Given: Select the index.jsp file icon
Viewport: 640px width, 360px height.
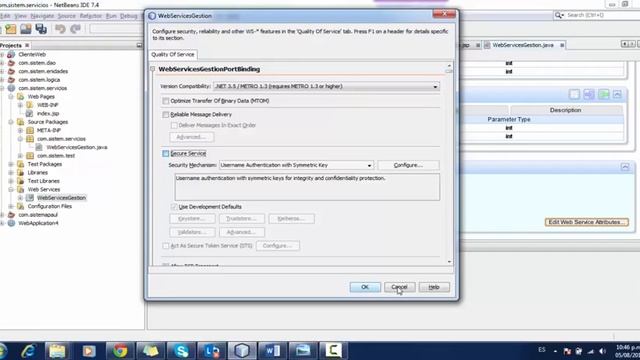Looking at the screenshot, I should point(29,113).
